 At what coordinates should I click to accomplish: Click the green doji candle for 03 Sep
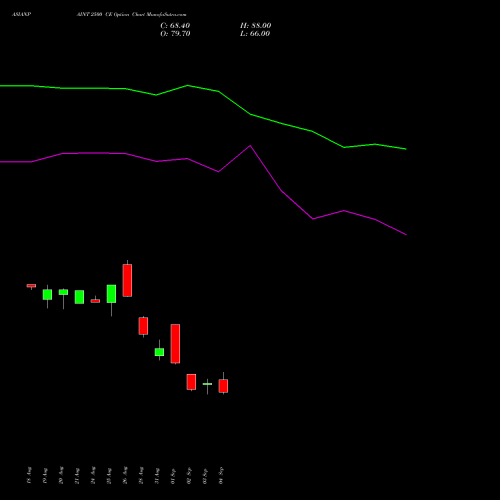pos(207,384)
